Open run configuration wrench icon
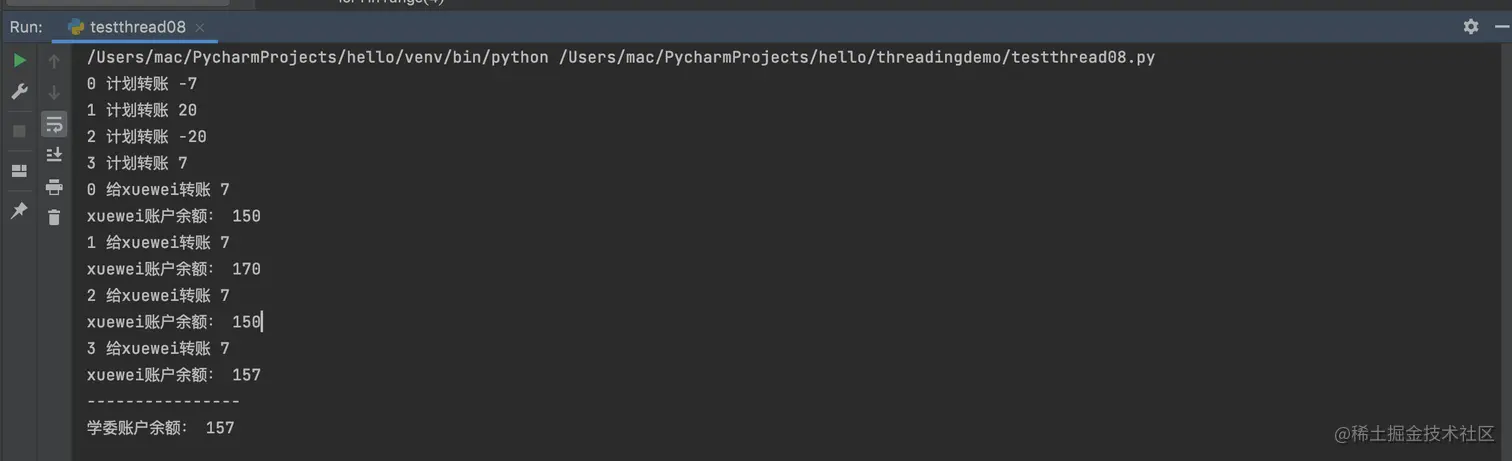Screen dimensions: 1512x461 coord(19,92)
